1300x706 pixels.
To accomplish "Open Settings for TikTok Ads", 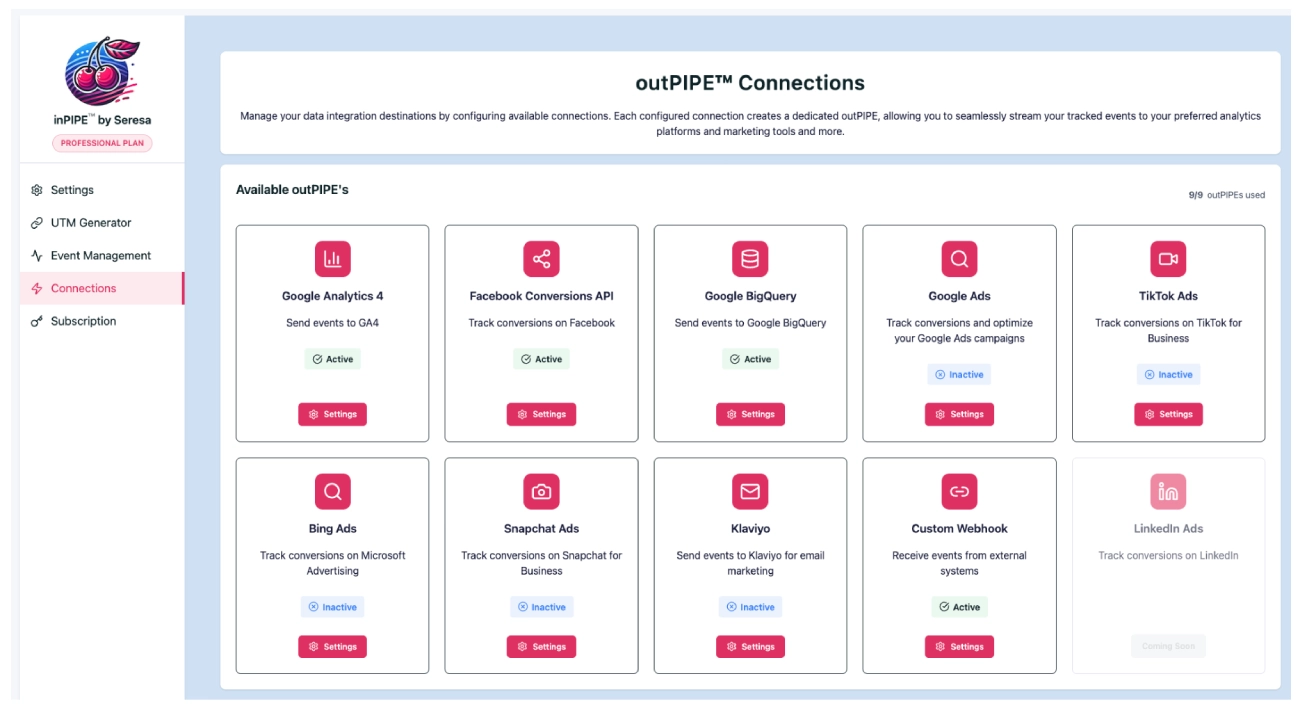I will [1168, 414].
